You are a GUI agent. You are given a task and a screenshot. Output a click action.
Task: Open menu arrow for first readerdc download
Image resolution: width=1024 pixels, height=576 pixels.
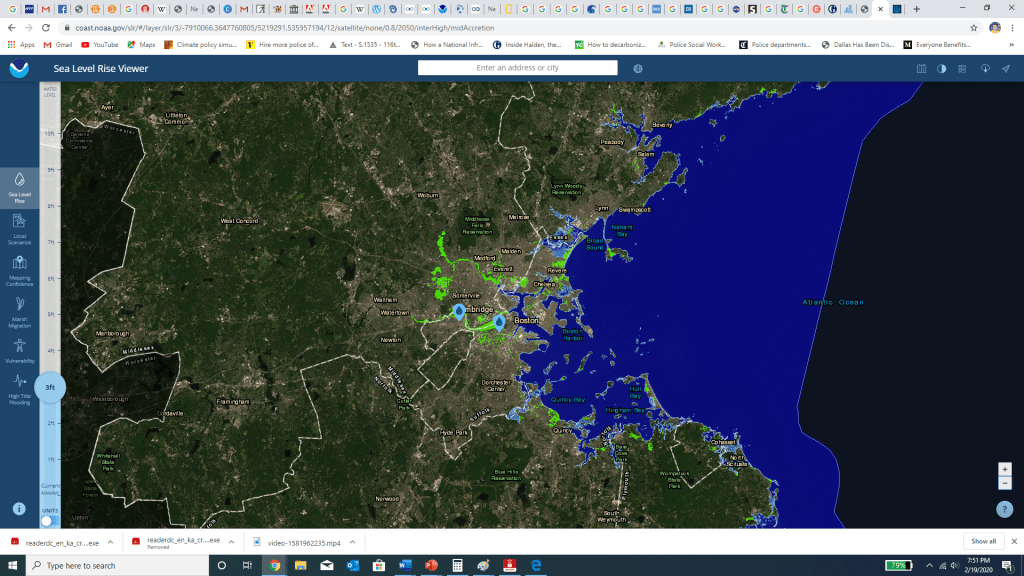(x=112, y=541)
